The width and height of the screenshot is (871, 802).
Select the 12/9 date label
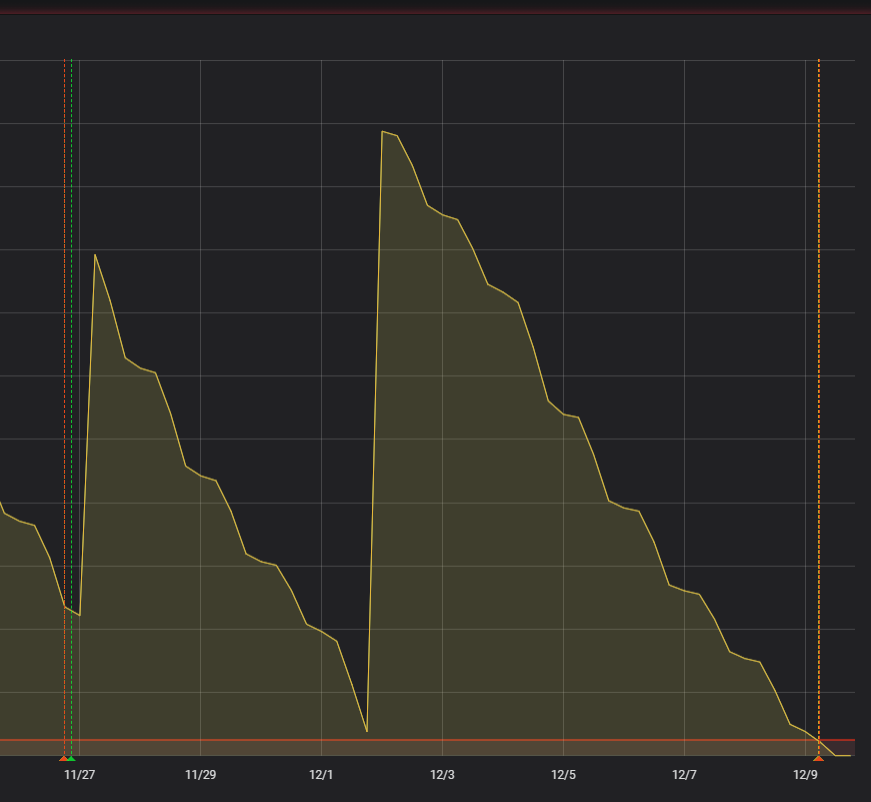coord(805,775)
